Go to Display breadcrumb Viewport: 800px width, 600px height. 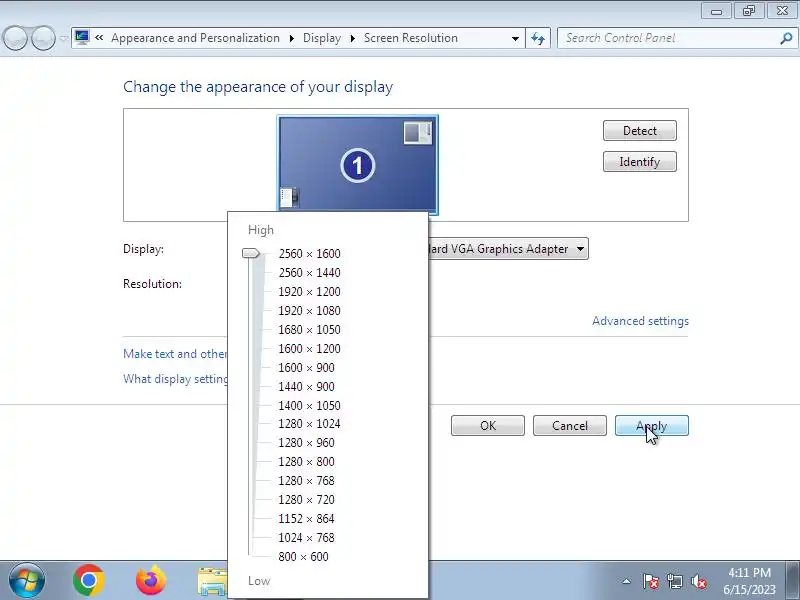click(322, 38)
